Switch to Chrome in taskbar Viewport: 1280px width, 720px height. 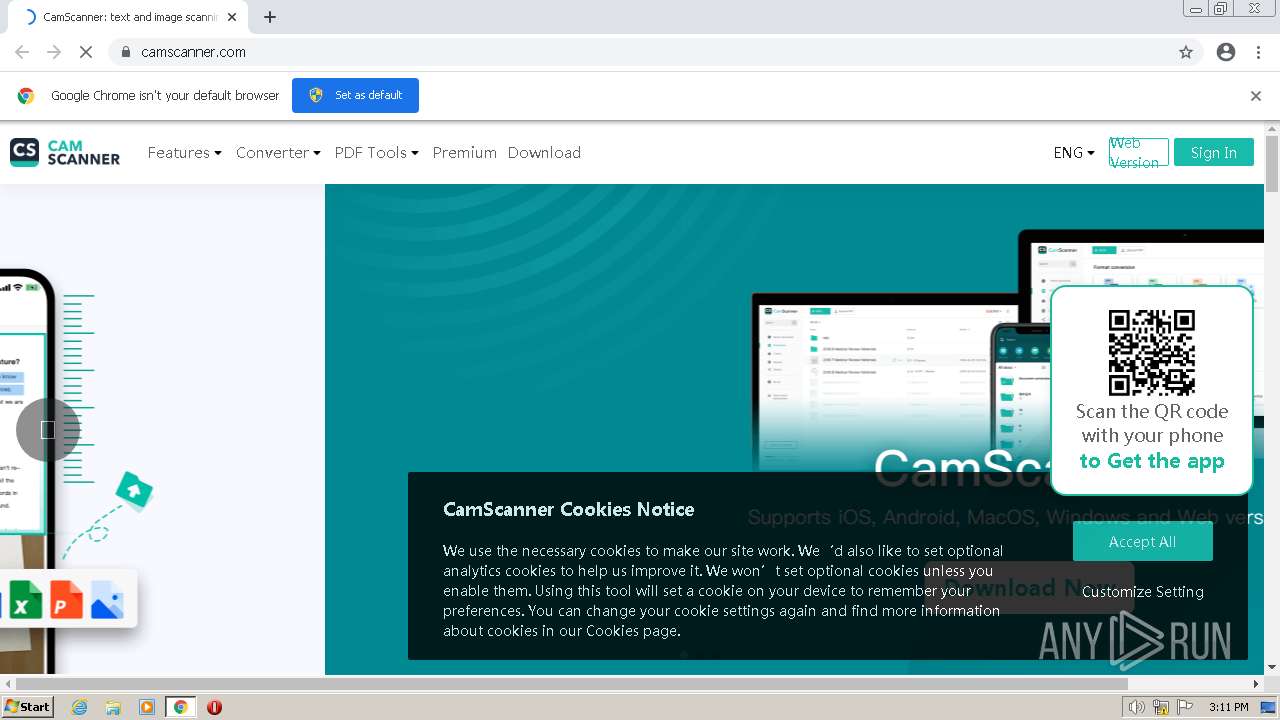(x=181, y=707)
